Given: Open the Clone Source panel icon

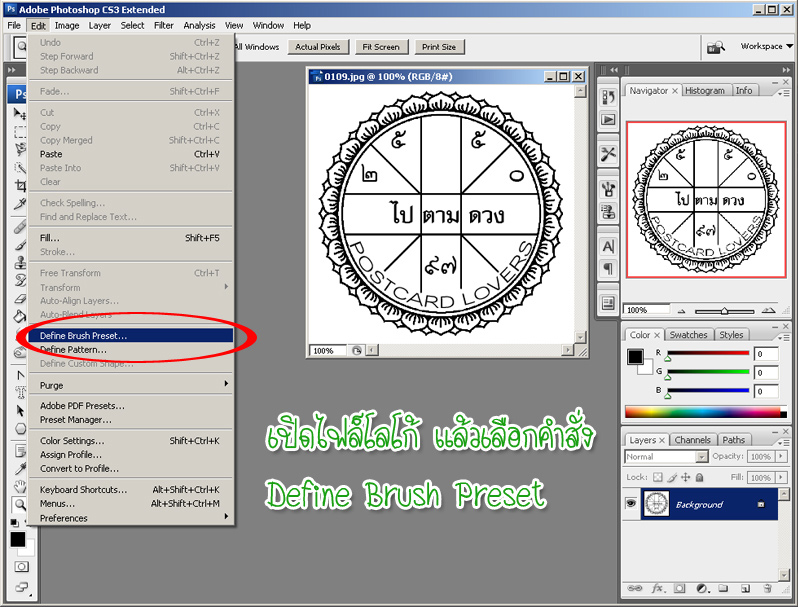Looking at the screenshot, I should pos(608,212).
